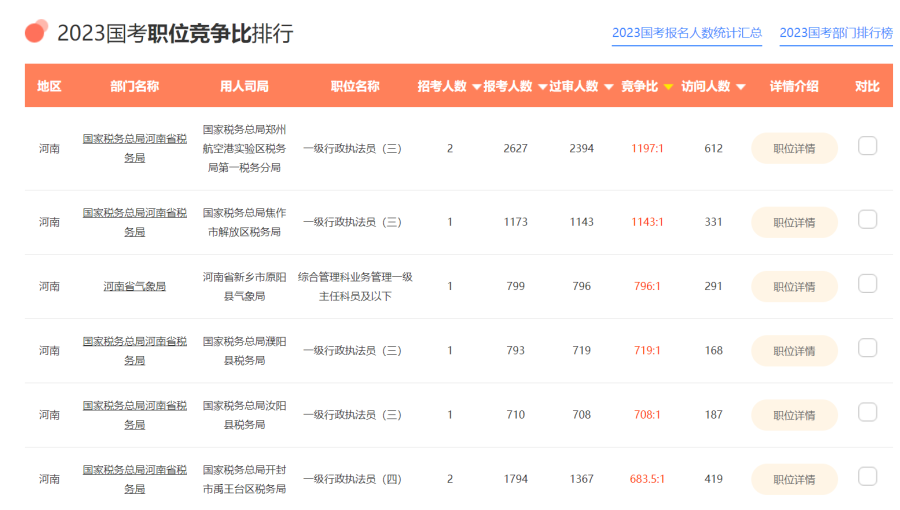This screenshot has height=510, width=900.
Task: View 职位详情 for 开封市禹王台区 row
Action: (794, 479)
